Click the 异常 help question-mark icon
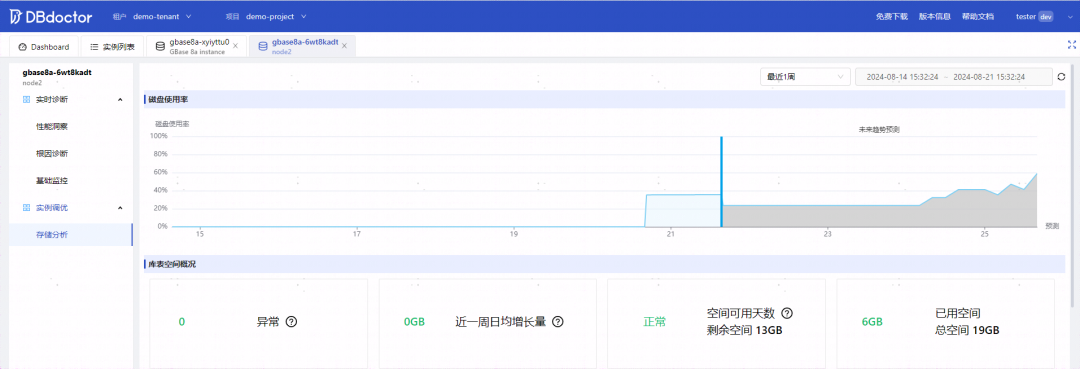 (x=291, y=321)
